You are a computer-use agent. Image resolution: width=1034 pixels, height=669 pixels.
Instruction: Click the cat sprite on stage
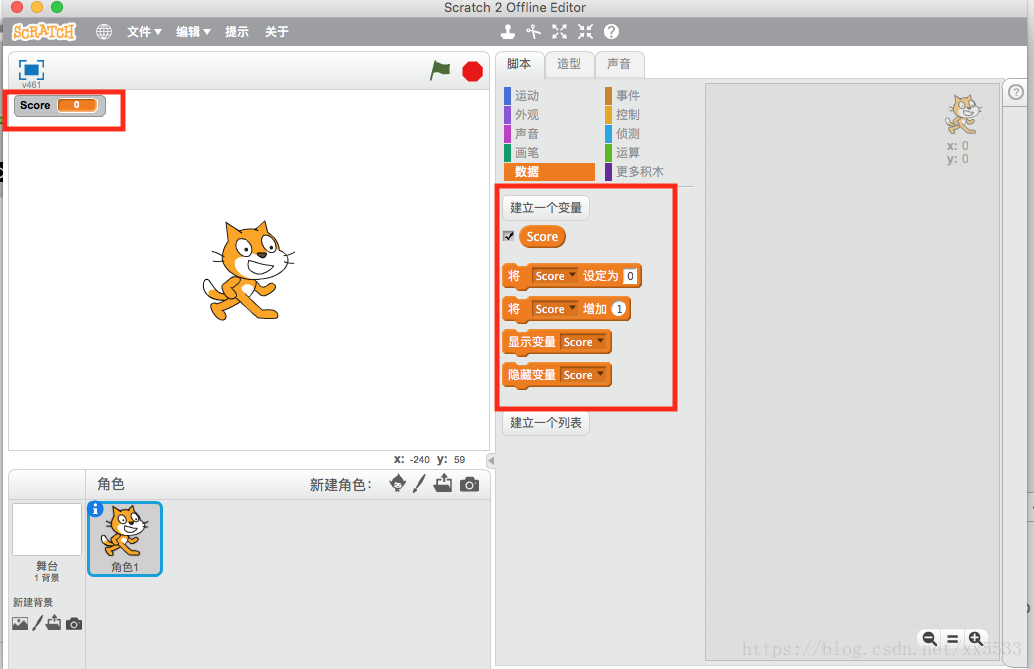[x=249, y=272]
